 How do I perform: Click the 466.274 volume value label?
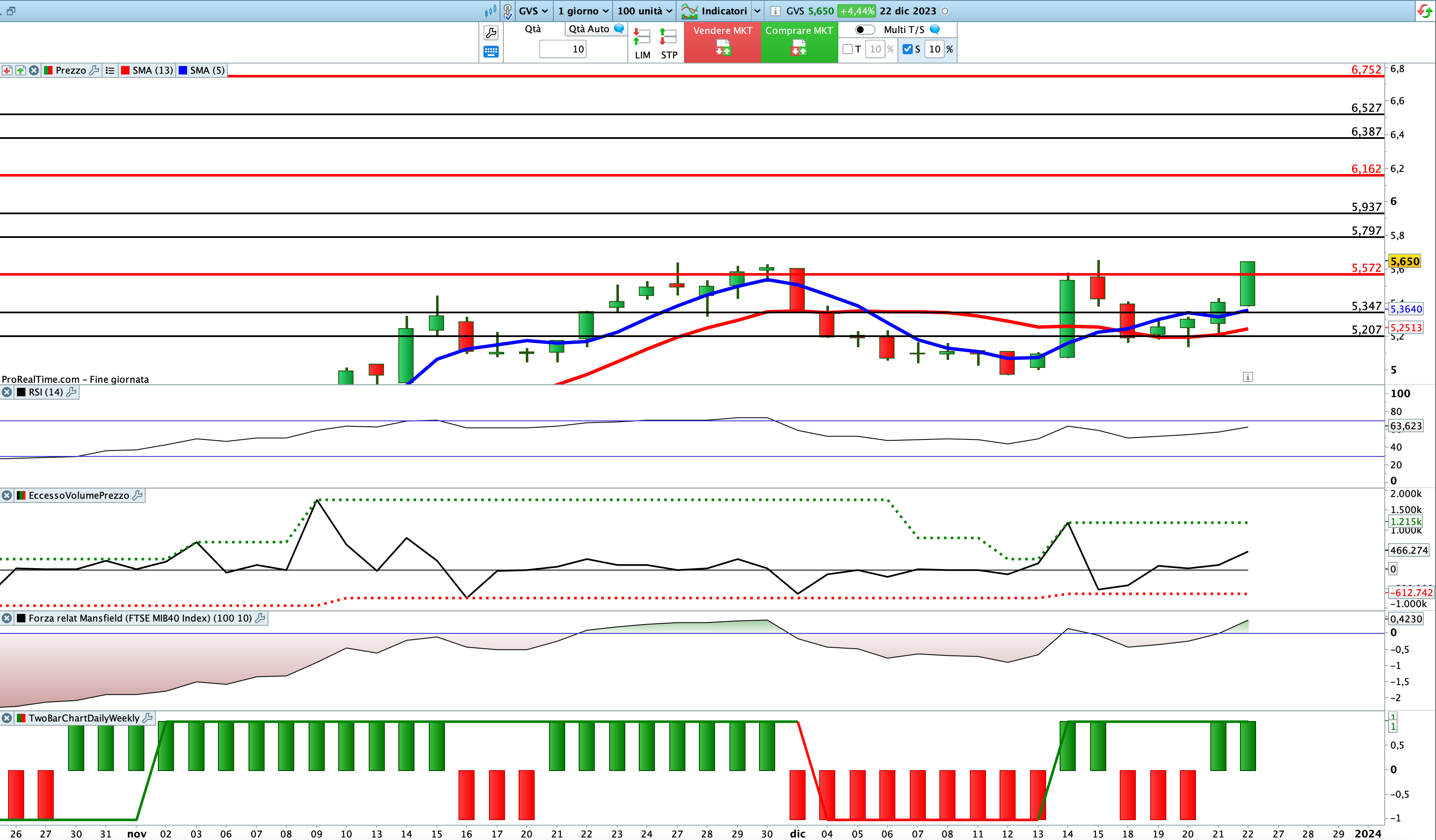click(1408, 550)
